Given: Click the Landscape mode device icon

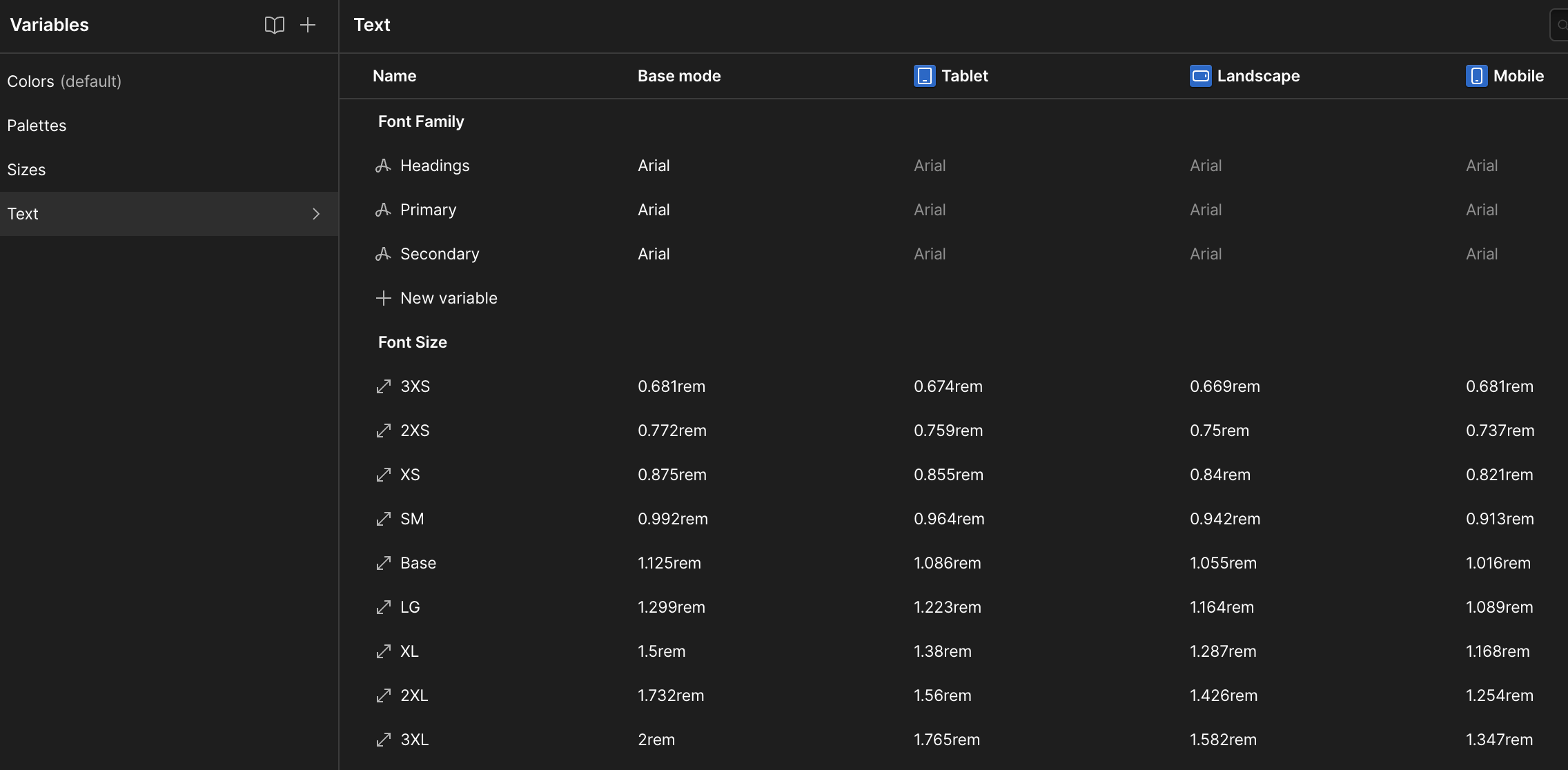Looking at the screenshot, I should (1200, 76).
